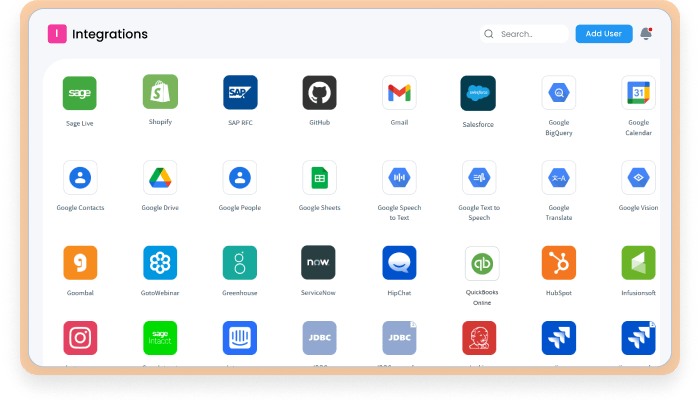The image size is (700, 400).
Task: Select the Shopify integration icon
Action: (x=160, y=92)
